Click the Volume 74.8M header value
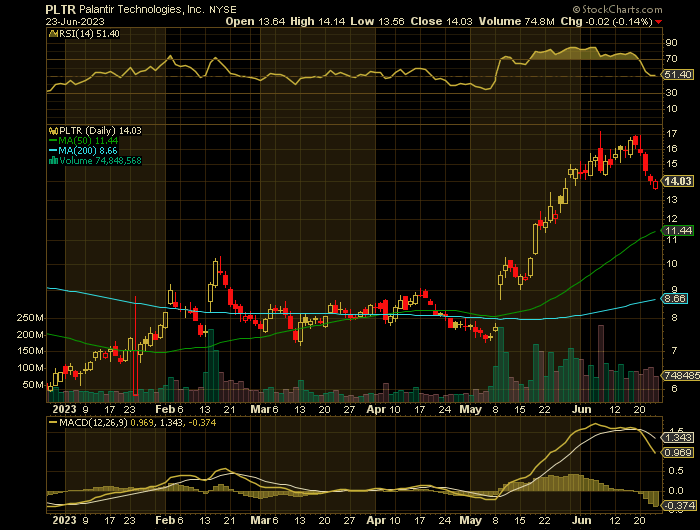The height and width of the screenshot is (530, 700). pyautogui.click(x=517, y=21)
